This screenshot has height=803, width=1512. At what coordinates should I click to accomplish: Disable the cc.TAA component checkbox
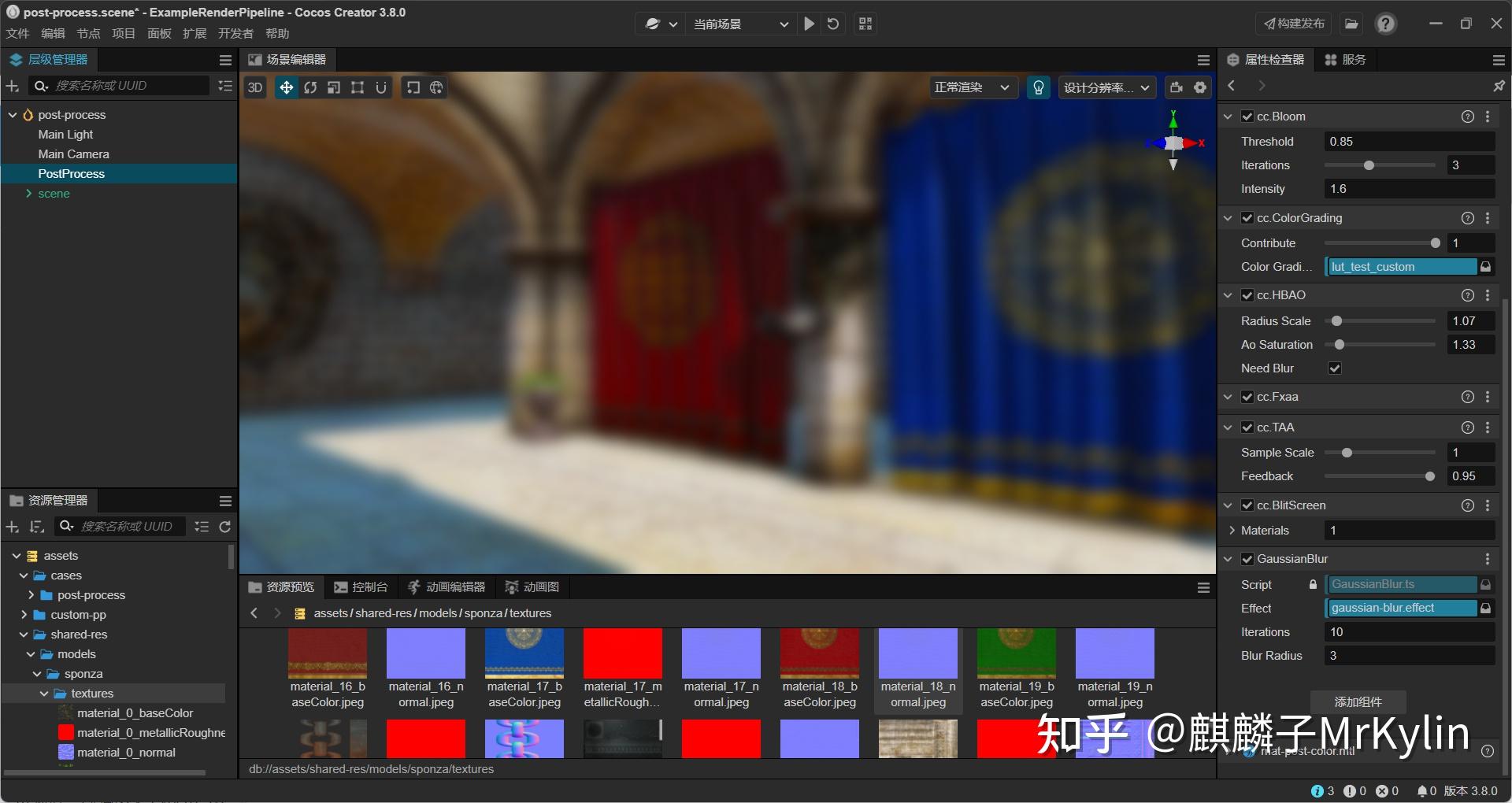click(x=1247, y=427)
